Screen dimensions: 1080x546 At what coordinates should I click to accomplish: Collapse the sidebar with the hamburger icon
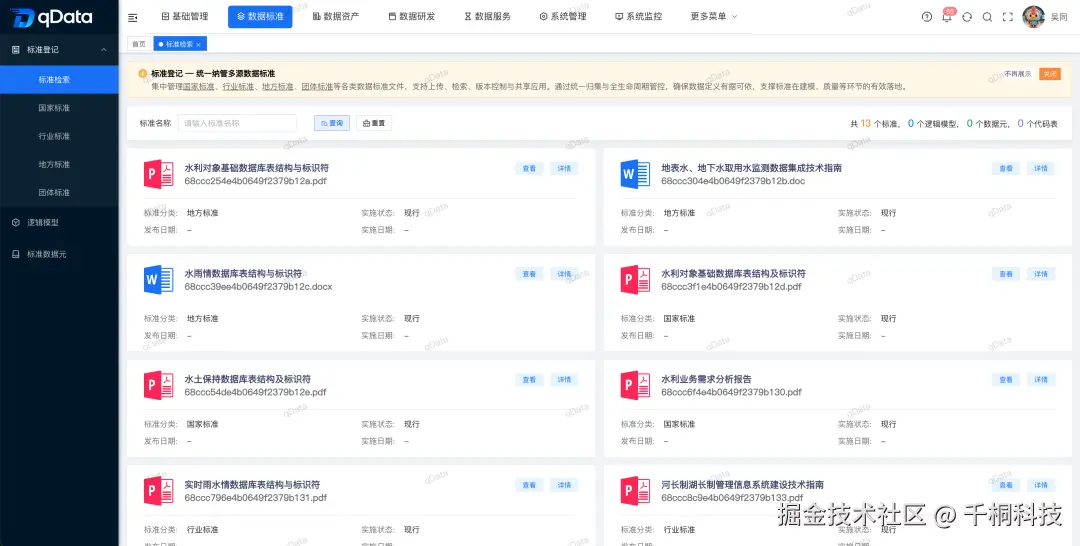click(133, 17)
